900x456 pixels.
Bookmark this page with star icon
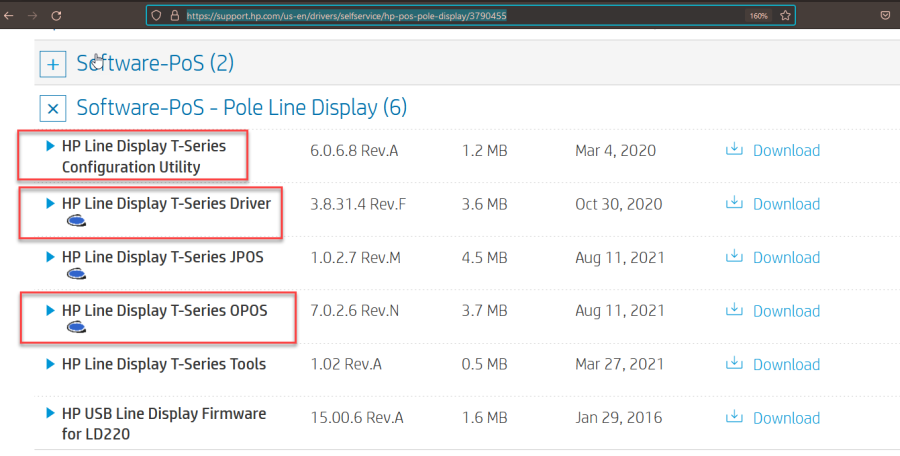[786, 16]
